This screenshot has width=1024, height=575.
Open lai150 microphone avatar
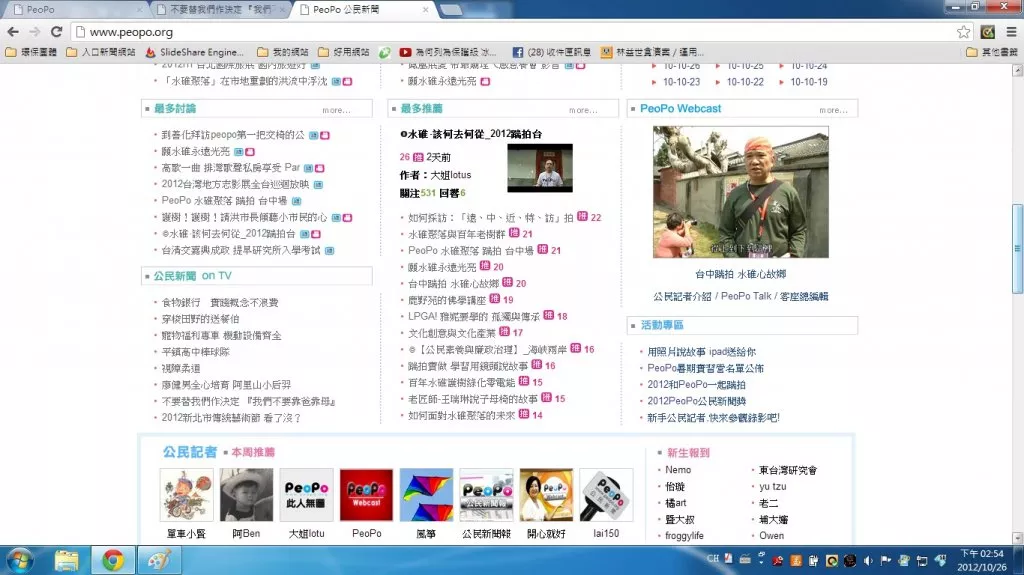(606, 495)
